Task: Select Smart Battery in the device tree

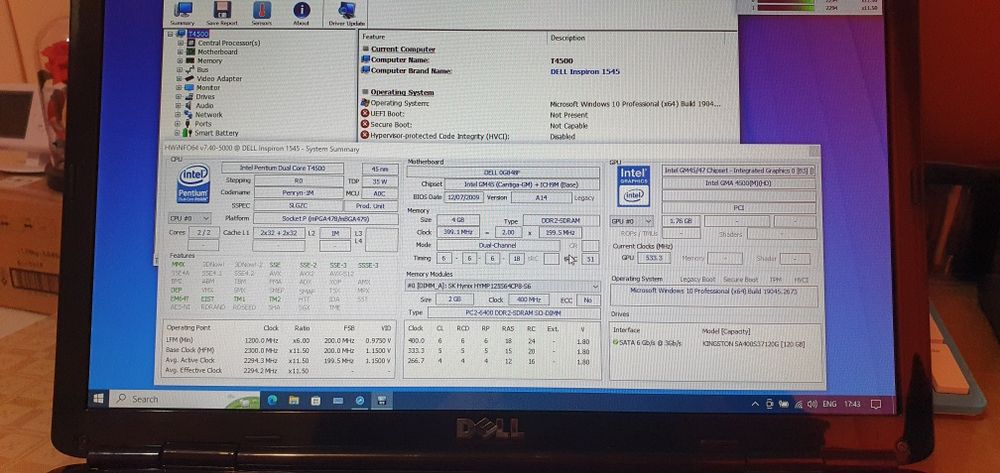Action: pos(216,133)
